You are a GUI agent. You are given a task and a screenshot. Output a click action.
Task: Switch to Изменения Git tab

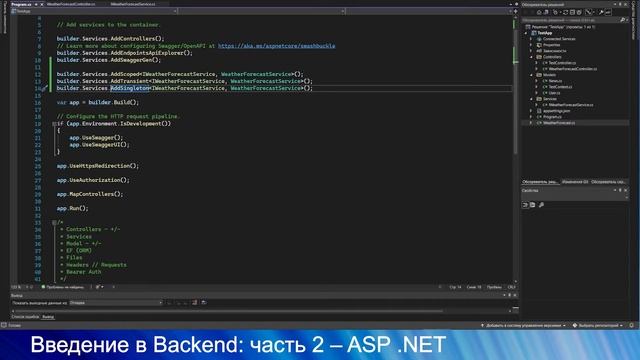(x=575, y=182)
